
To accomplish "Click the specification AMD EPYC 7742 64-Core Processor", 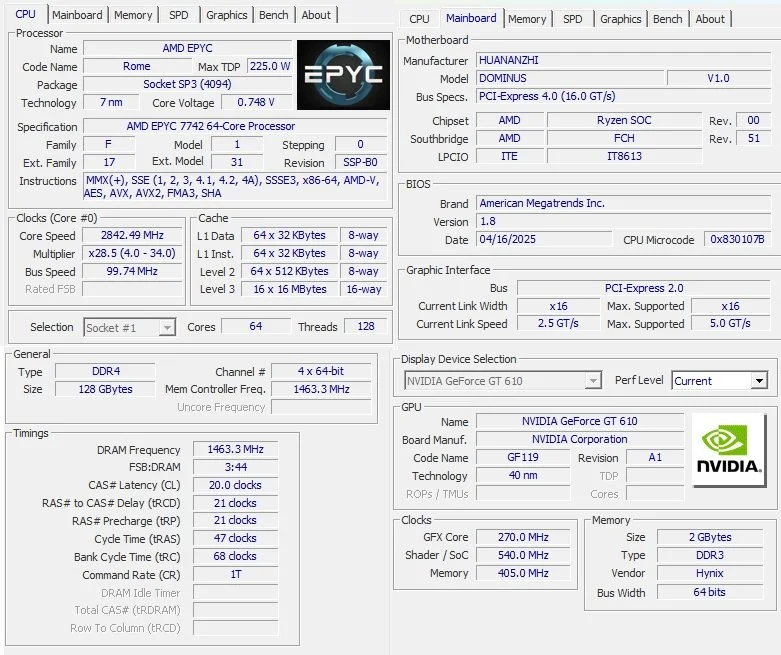I will 235,126.
